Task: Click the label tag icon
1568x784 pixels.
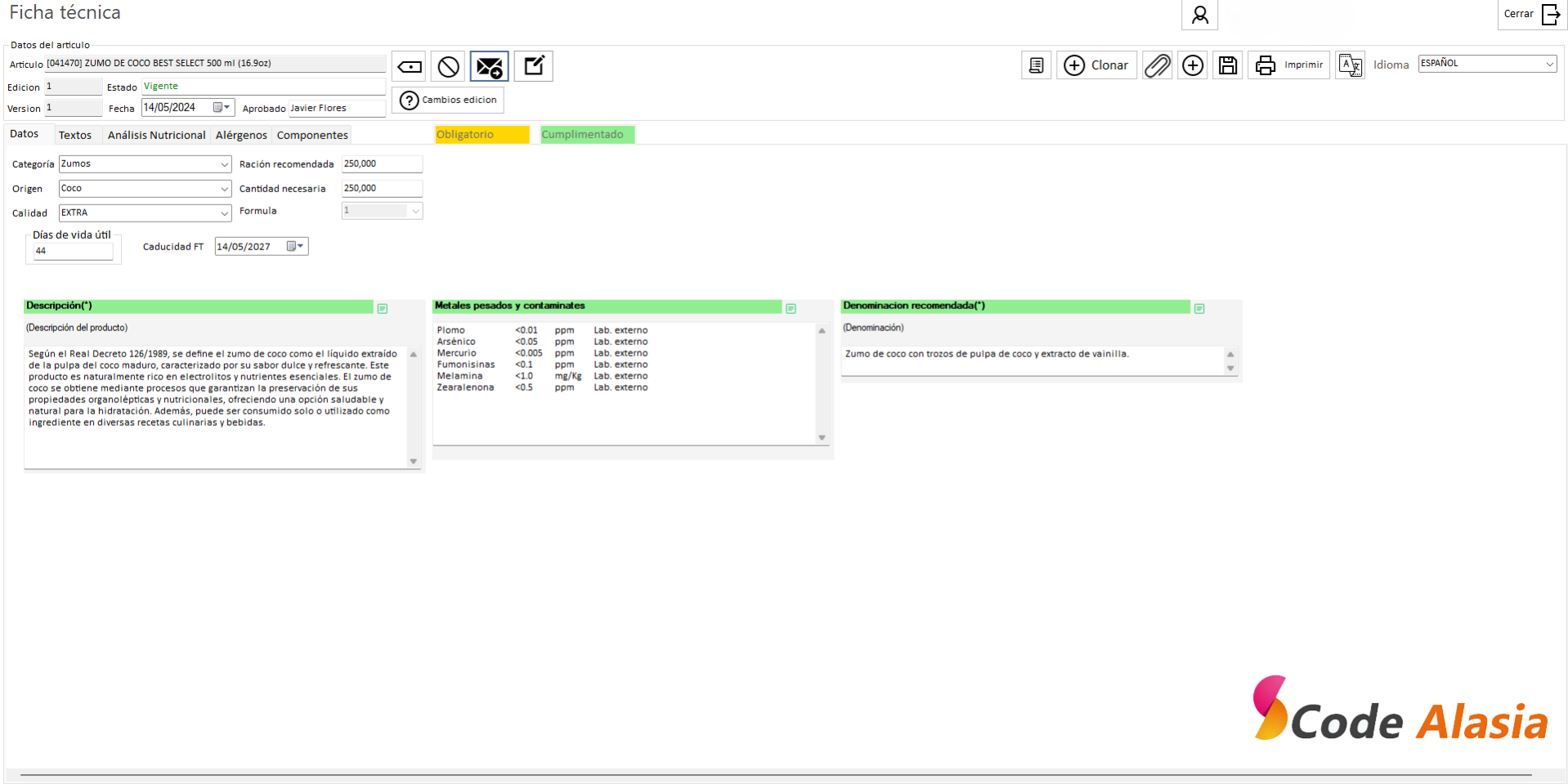Action: click(x=410, y=66)
